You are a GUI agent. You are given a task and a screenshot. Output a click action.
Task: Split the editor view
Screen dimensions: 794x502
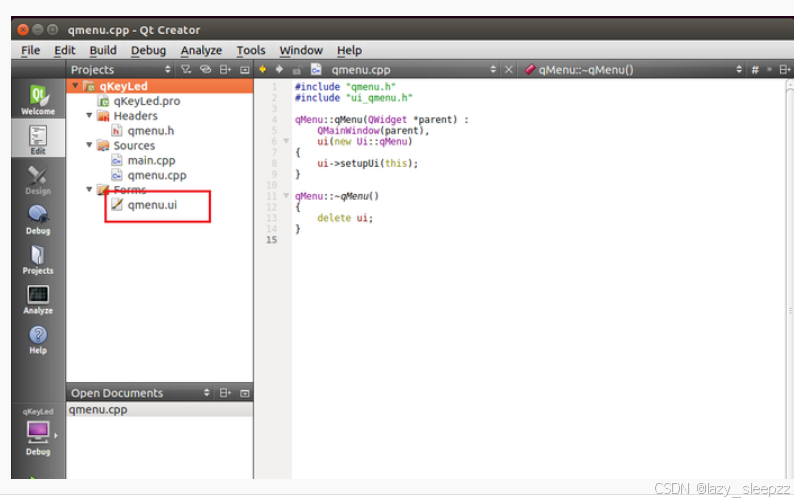785,70
